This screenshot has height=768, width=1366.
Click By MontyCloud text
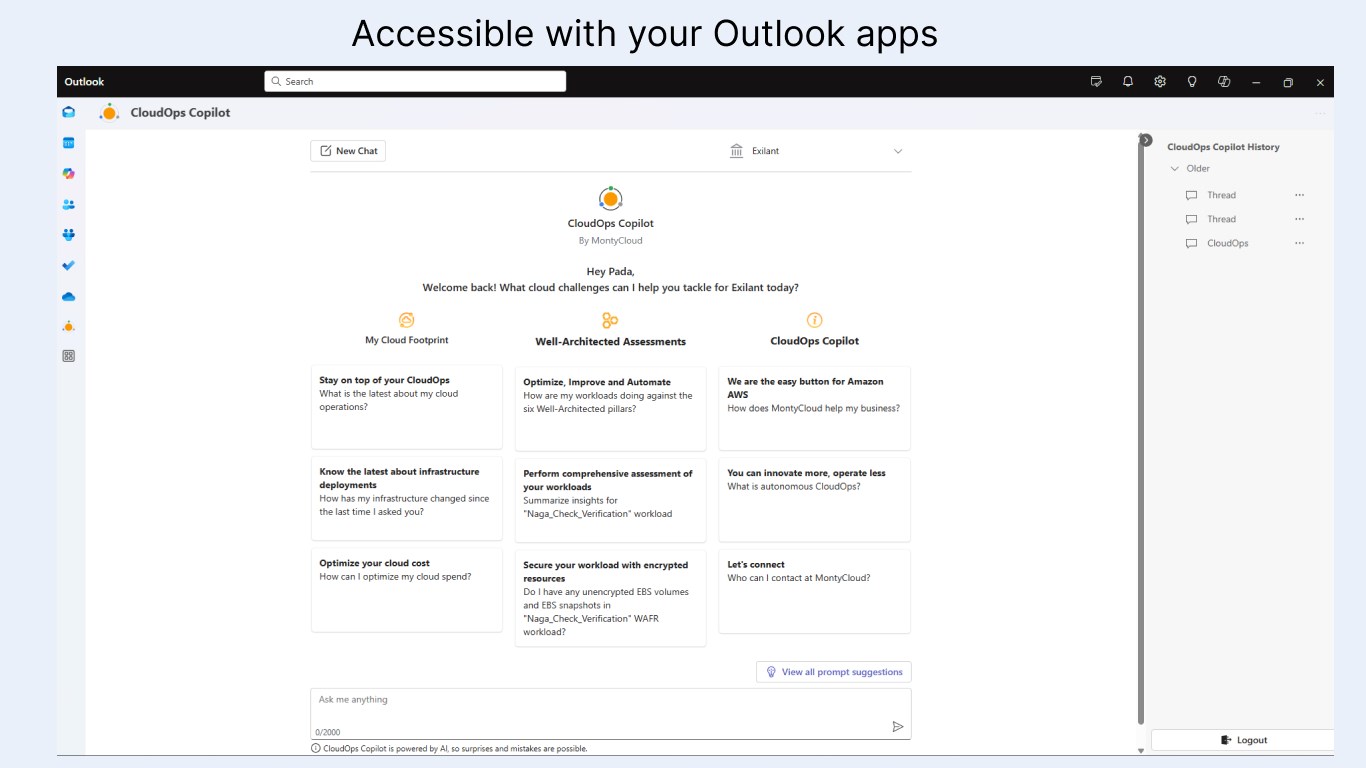click(610, 241)
